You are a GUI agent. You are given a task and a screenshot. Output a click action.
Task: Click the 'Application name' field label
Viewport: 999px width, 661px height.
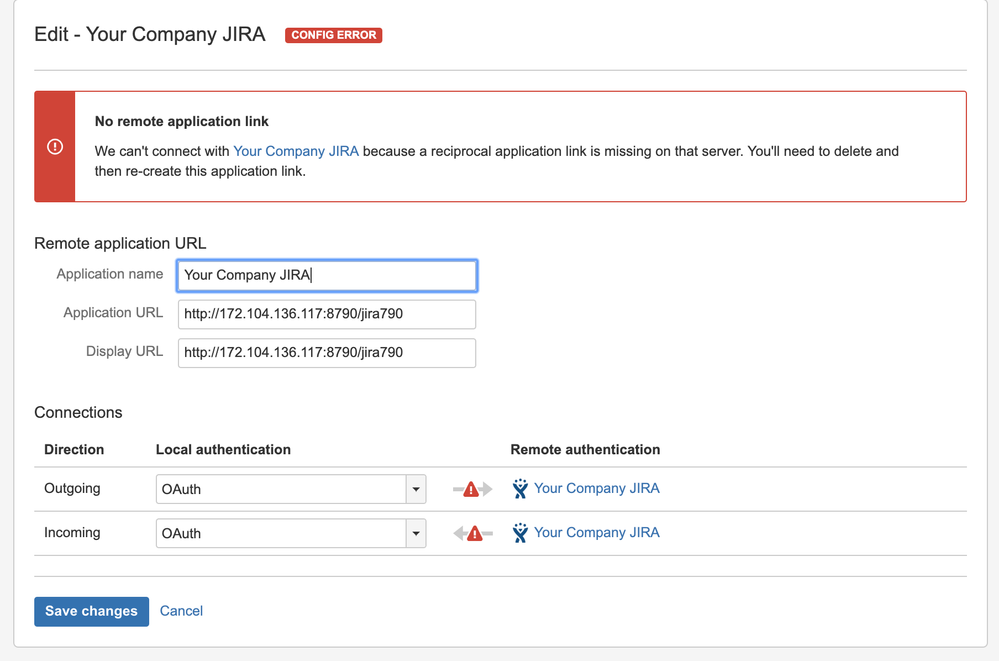point(110,274)
